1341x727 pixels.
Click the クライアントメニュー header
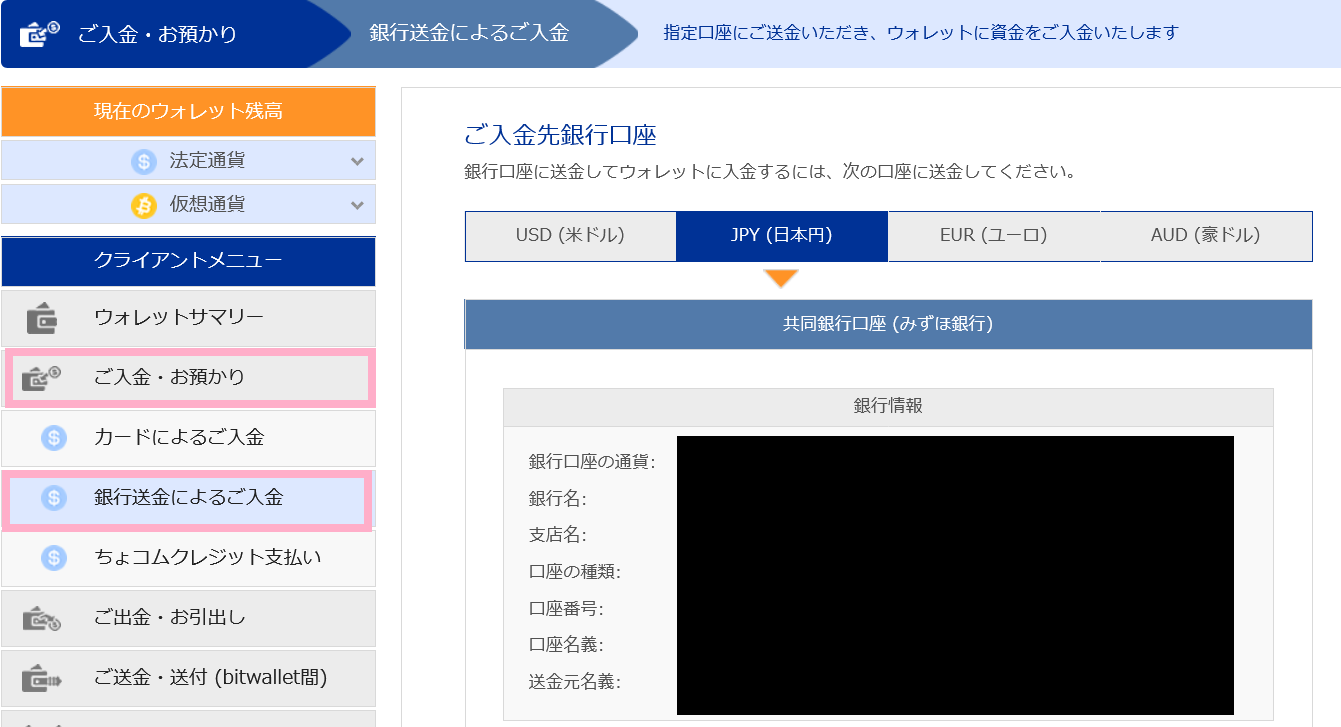pyautogui.click(x=188, y=261)
